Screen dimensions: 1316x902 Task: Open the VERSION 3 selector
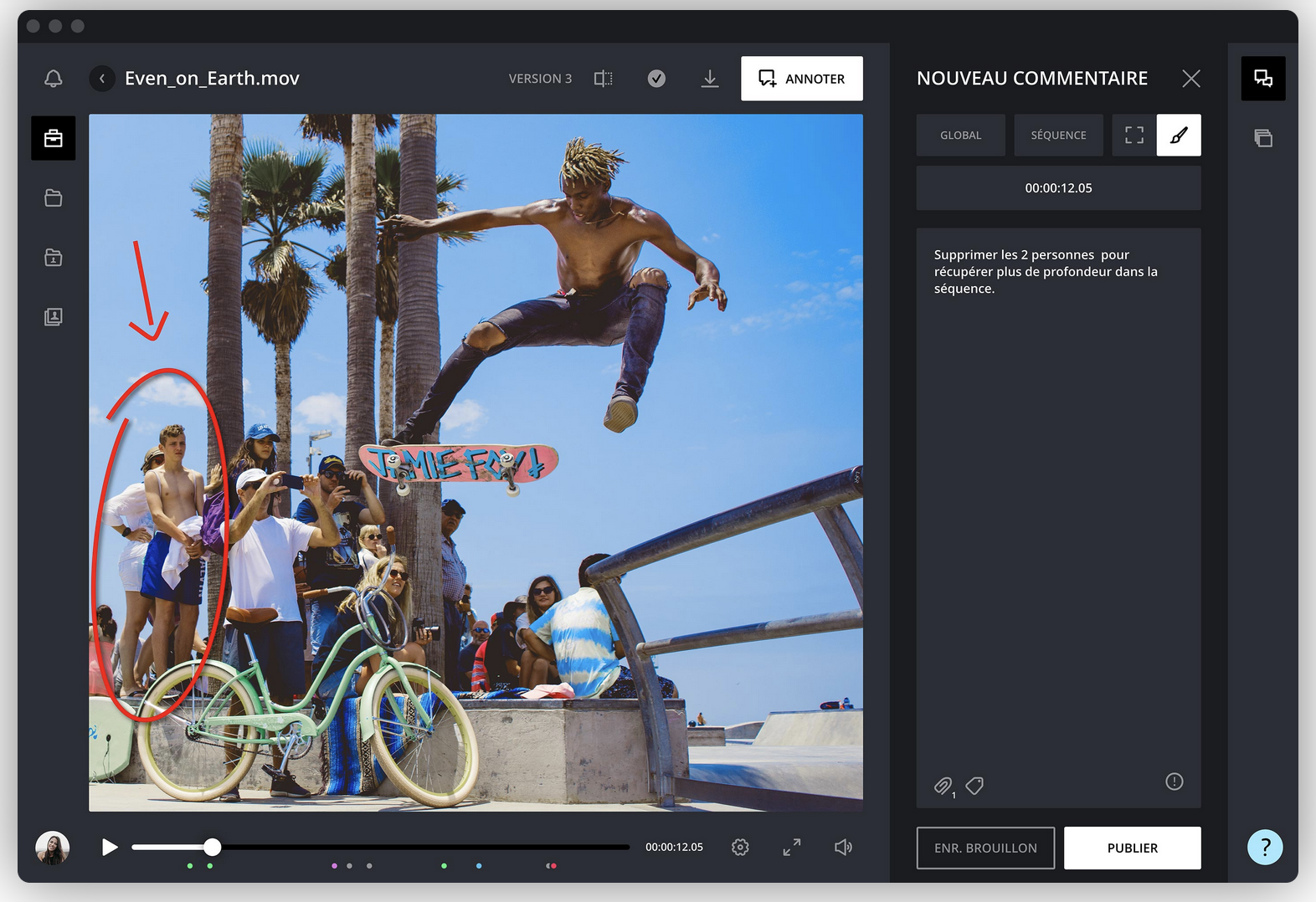pos(540,79)
